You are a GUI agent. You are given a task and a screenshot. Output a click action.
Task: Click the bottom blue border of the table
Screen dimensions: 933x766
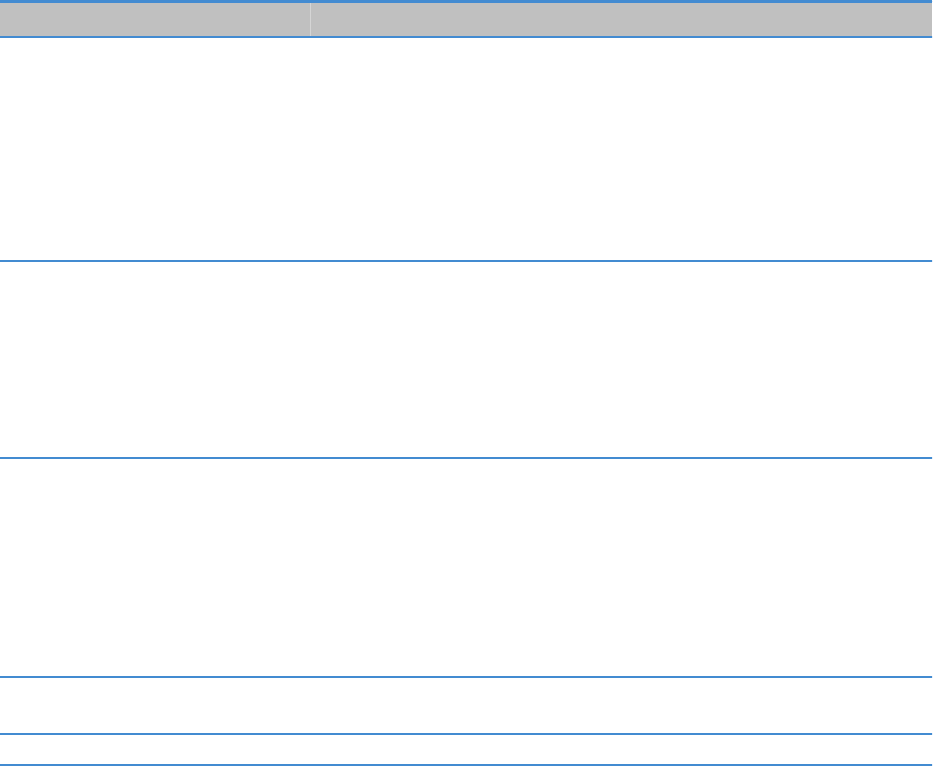coord(466,764)
